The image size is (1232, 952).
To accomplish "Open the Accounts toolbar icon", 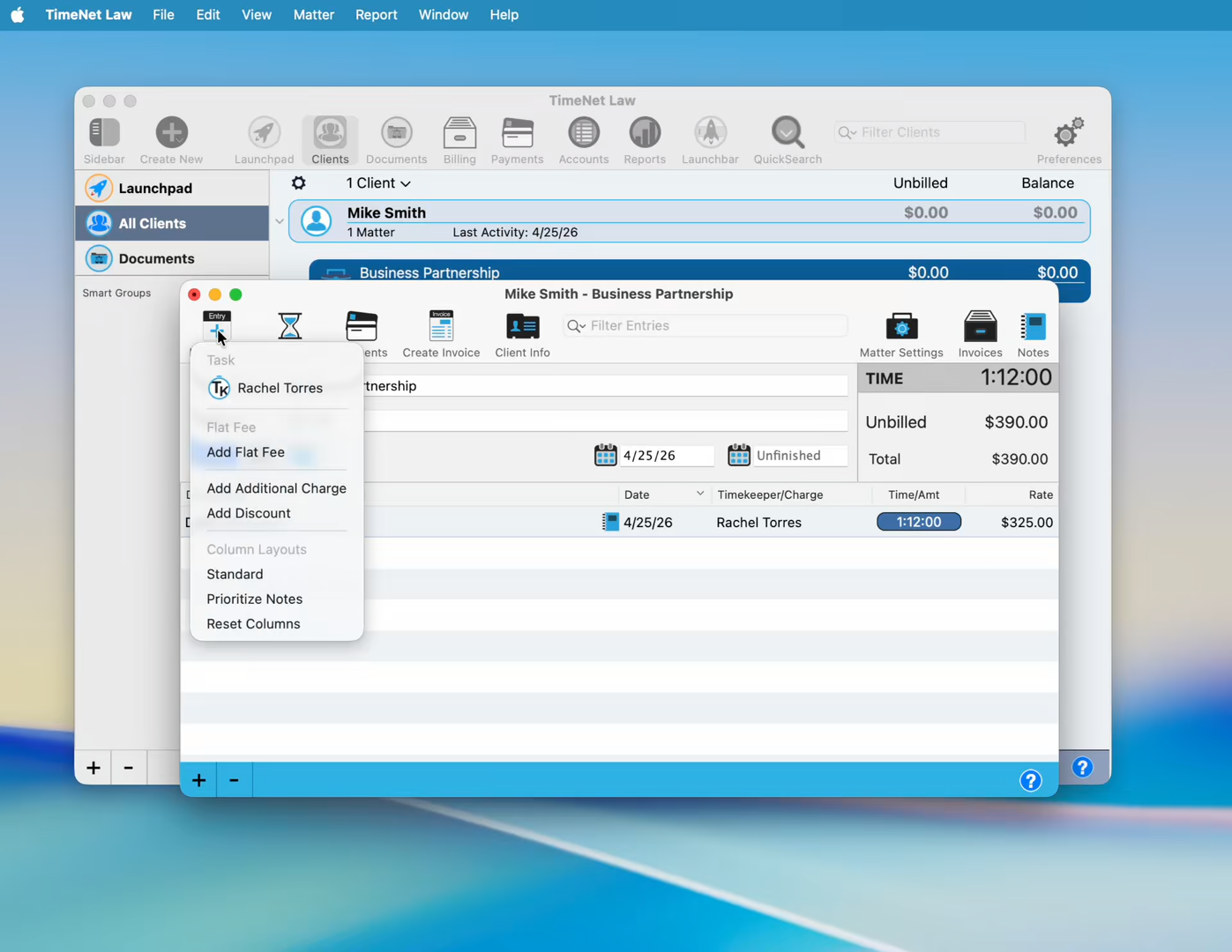I will coord(583,133).
